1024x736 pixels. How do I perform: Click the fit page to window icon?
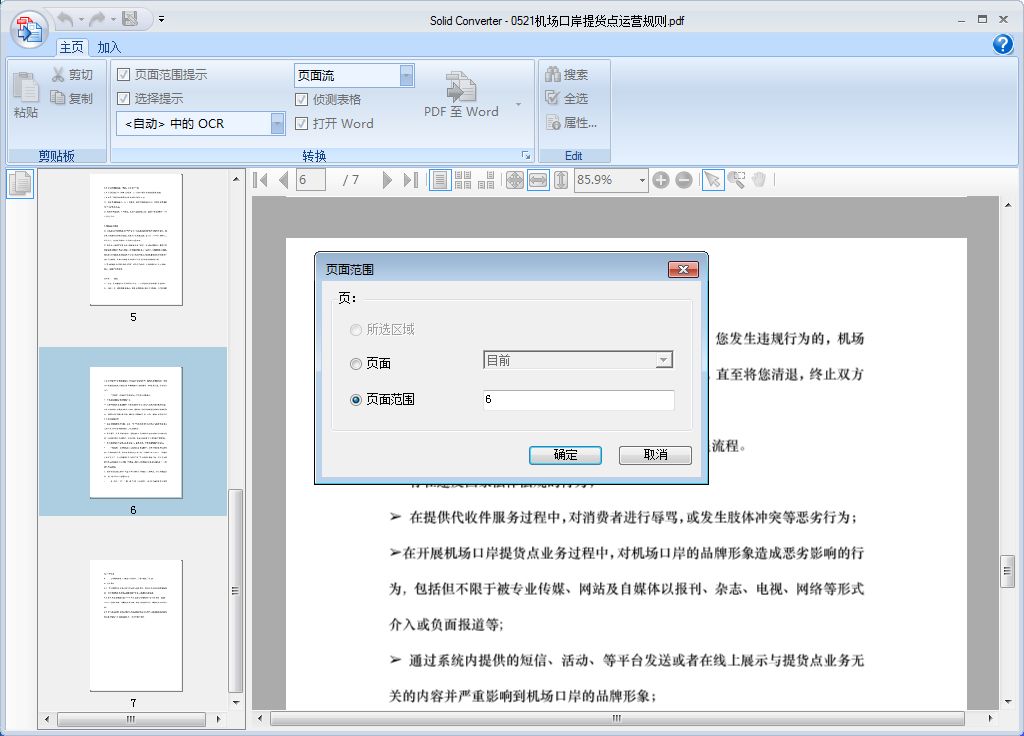515,180
